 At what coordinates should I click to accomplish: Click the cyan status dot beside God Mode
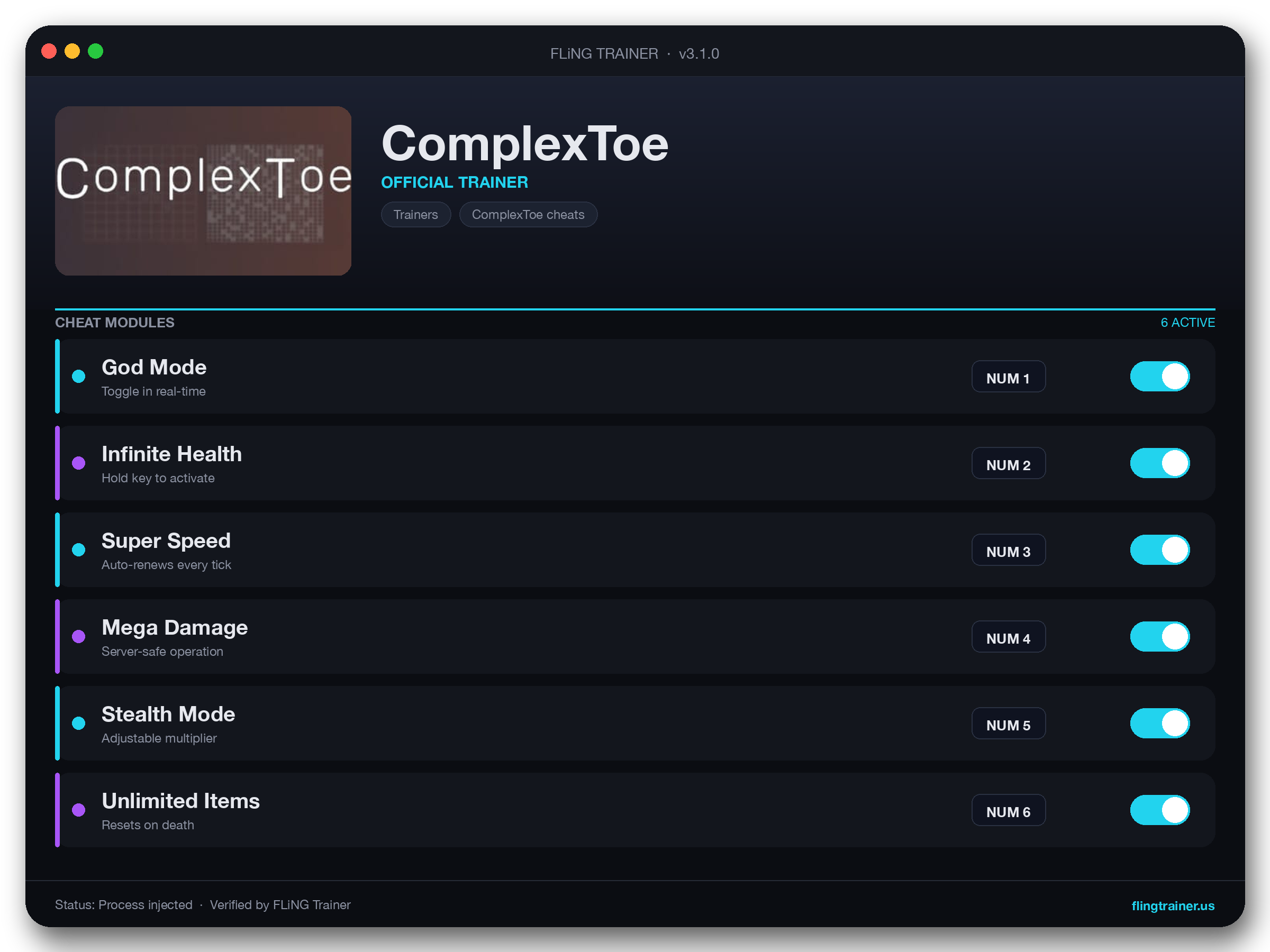[79, 377]
